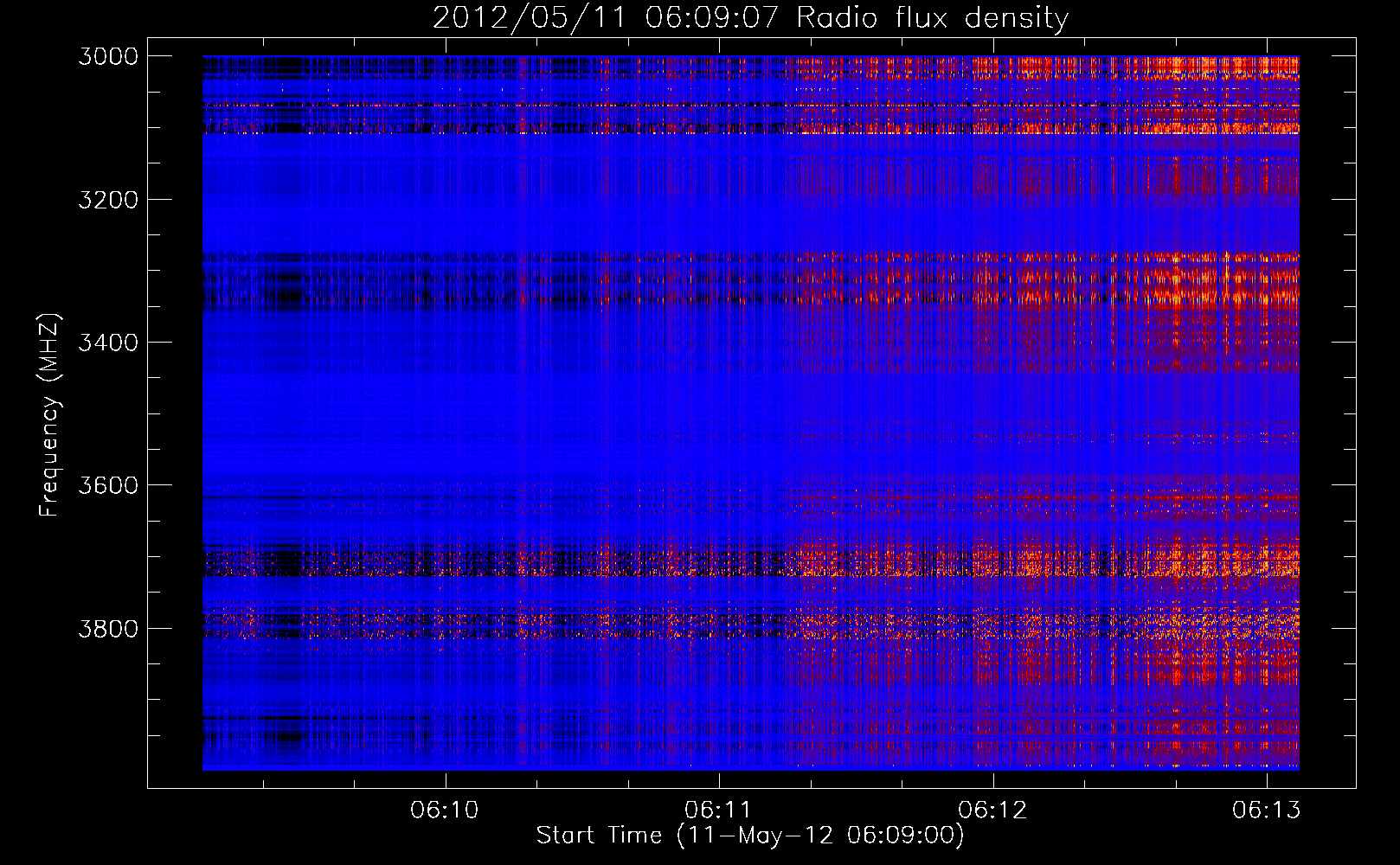Click the 3800 frequency axis label

click(108, 628)
